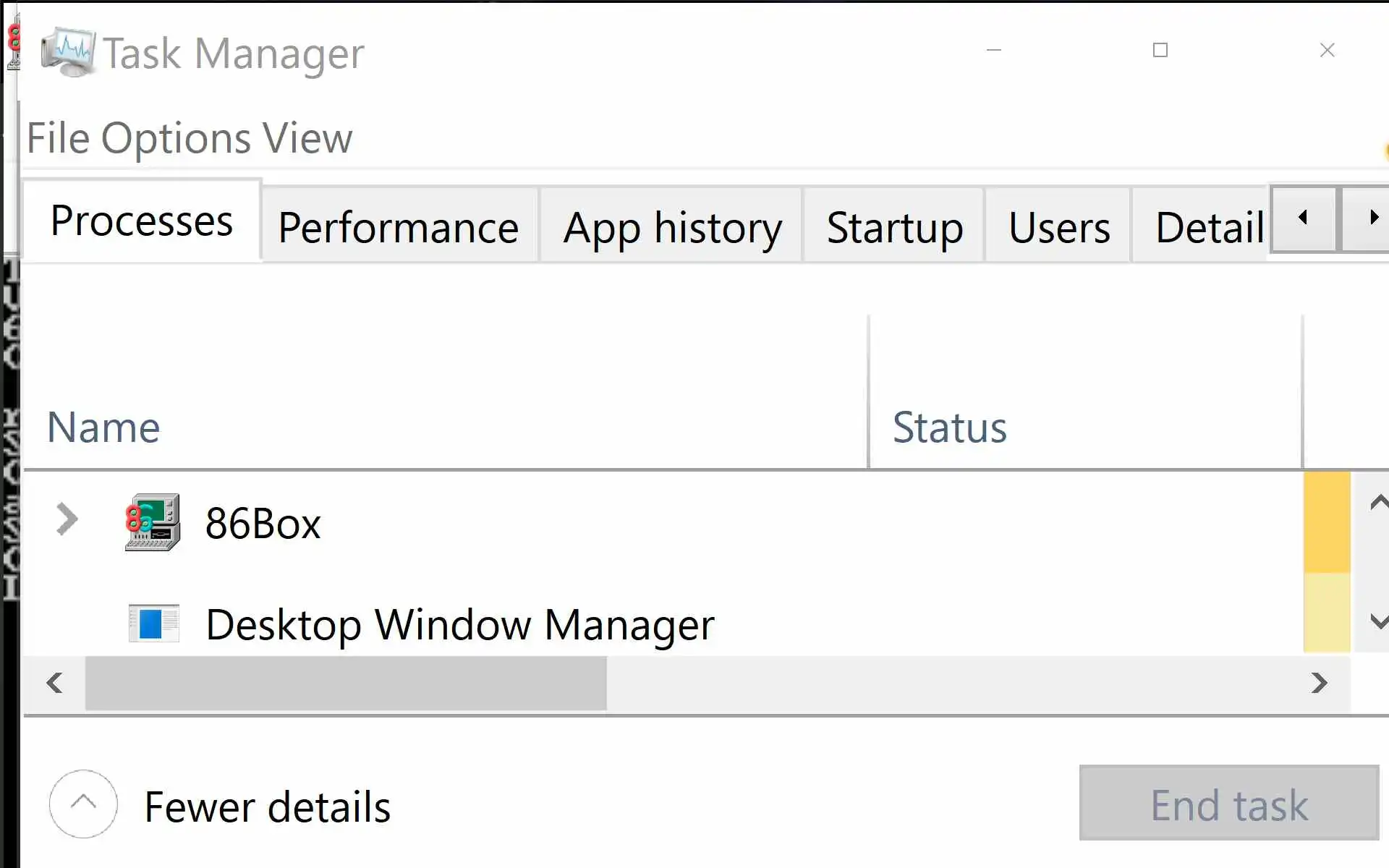
Task: Open the File menu
Action: (58, 138)
